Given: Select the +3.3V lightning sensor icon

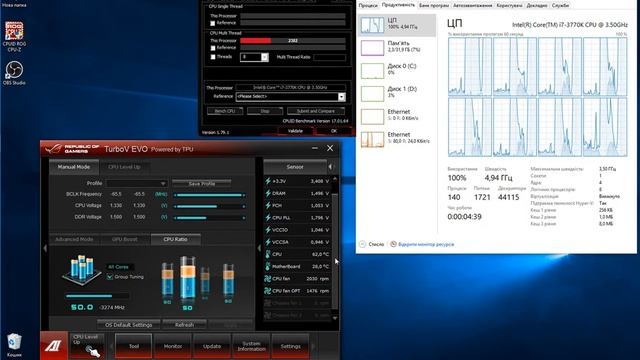Looking at the screenshot, I should (x=268, y=181).
